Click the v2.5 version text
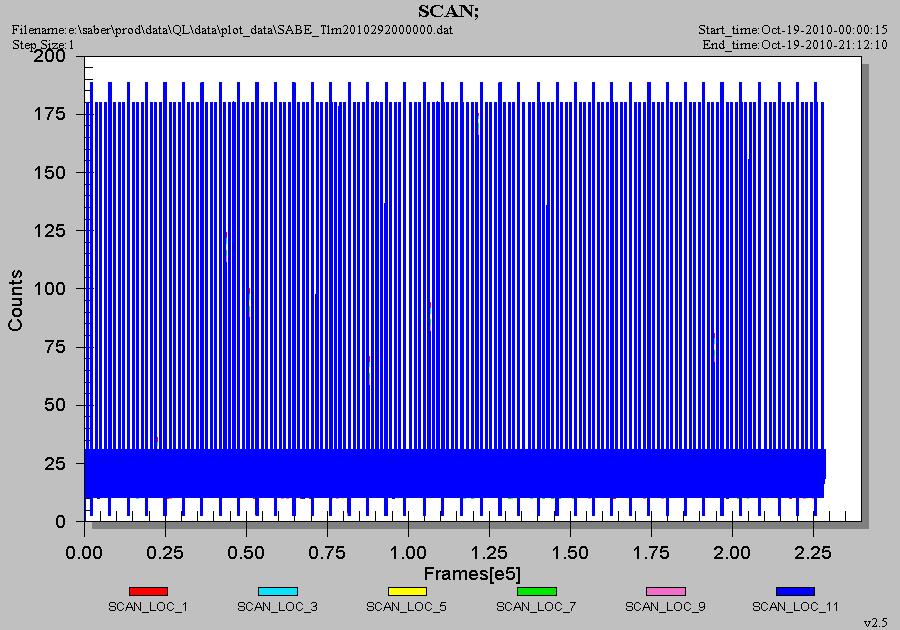 (875, 623)
